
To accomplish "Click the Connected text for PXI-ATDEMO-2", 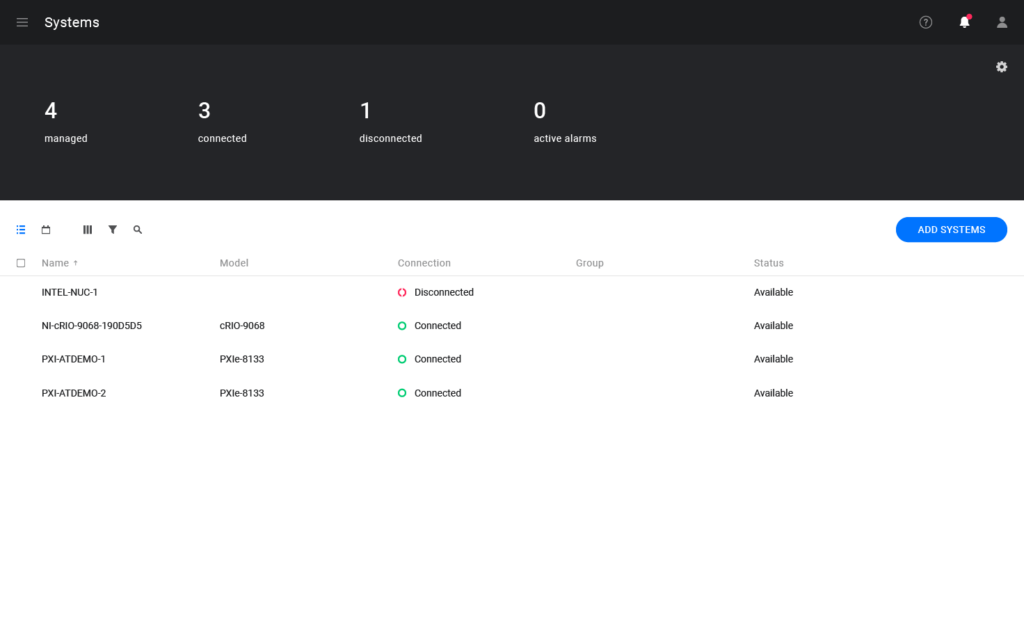I will (x=438, y=392).
